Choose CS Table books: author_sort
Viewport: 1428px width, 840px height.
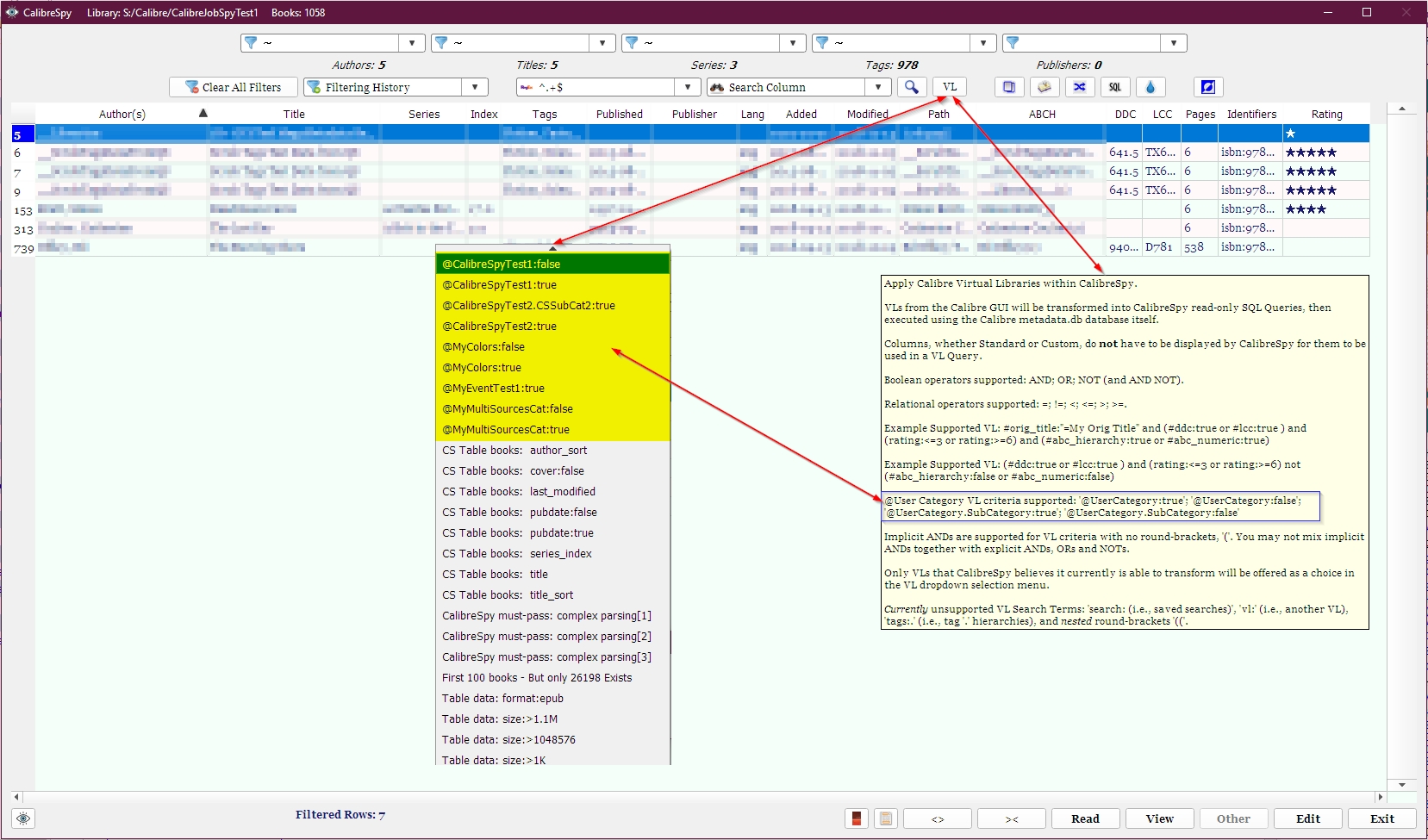pos(553,451)
